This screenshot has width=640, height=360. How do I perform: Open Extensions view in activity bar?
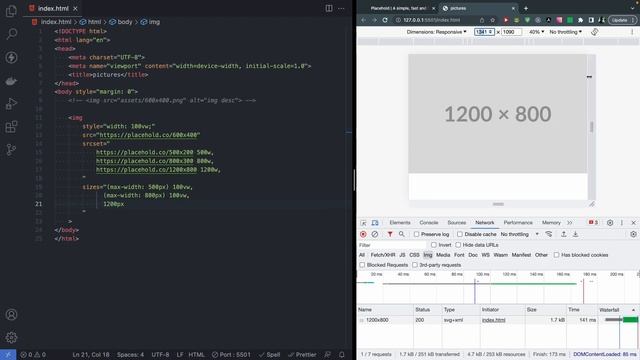click(x=11, y=127)
